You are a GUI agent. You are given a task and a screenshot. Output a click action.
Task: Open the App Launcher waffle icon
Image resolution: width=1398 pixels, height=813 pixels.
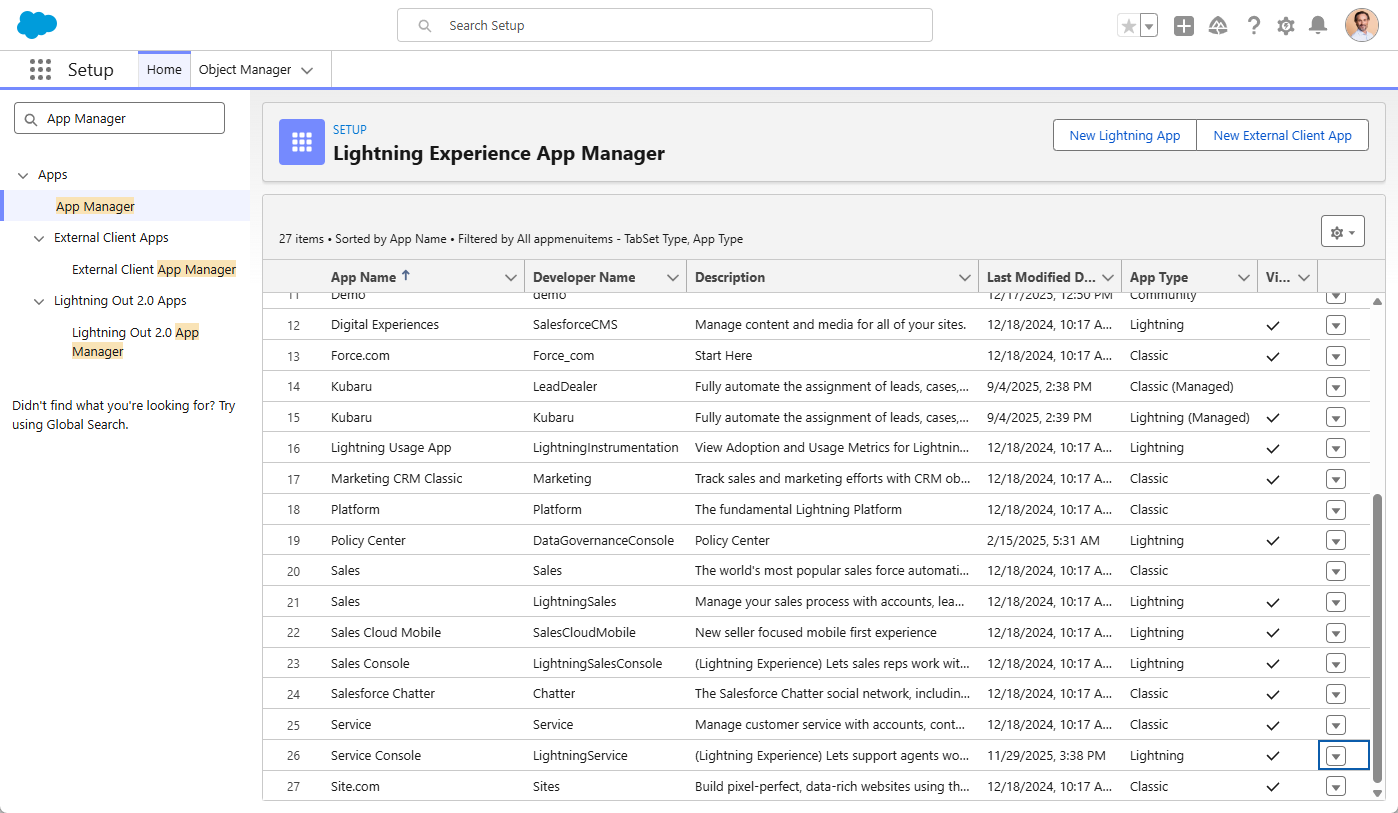click(40, 70)
